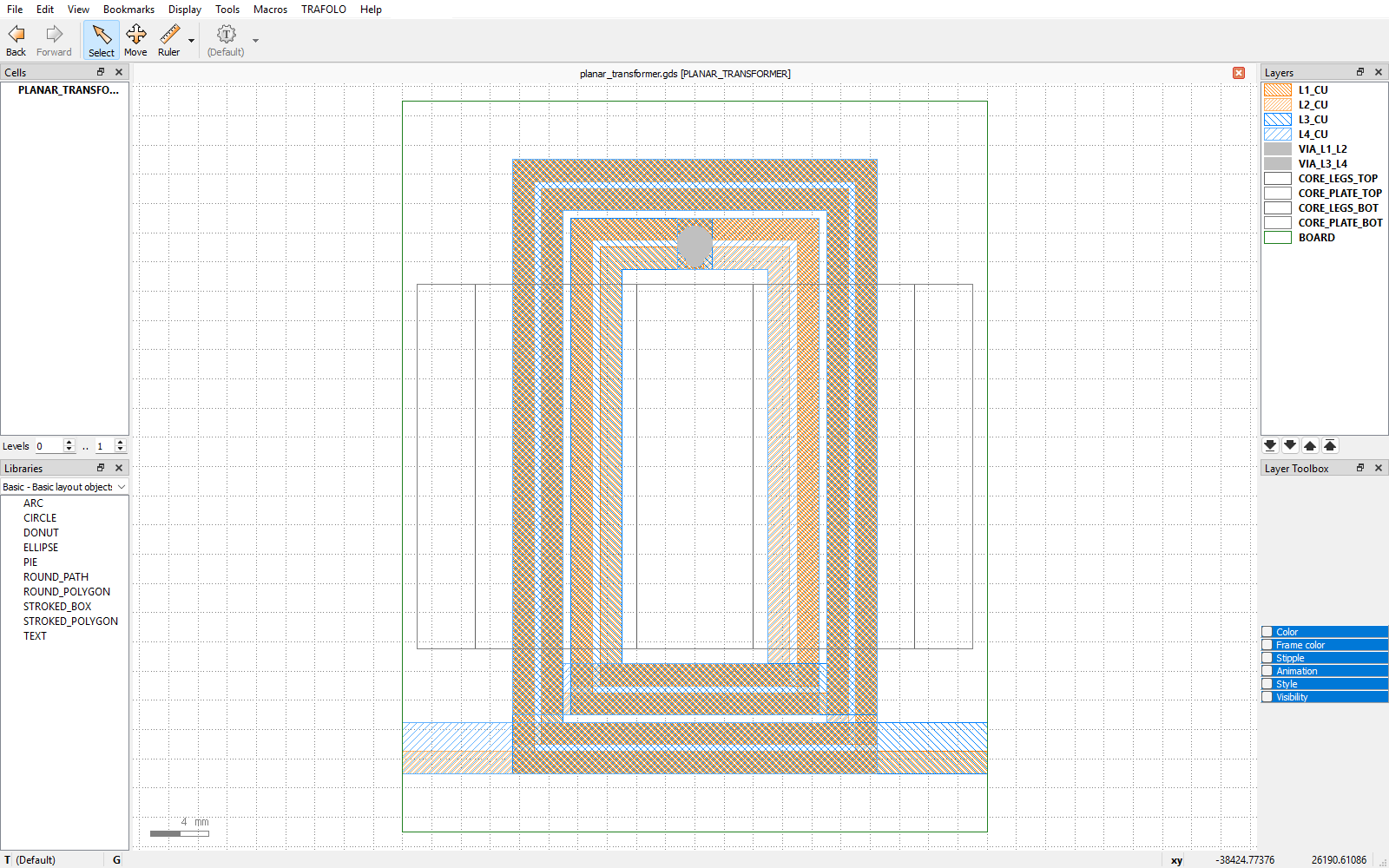This screenshot has height=868, width=1389.
Task: Select the PLANAR_TRANSFO... cell in Cells tree
Action: coord(69,90)
